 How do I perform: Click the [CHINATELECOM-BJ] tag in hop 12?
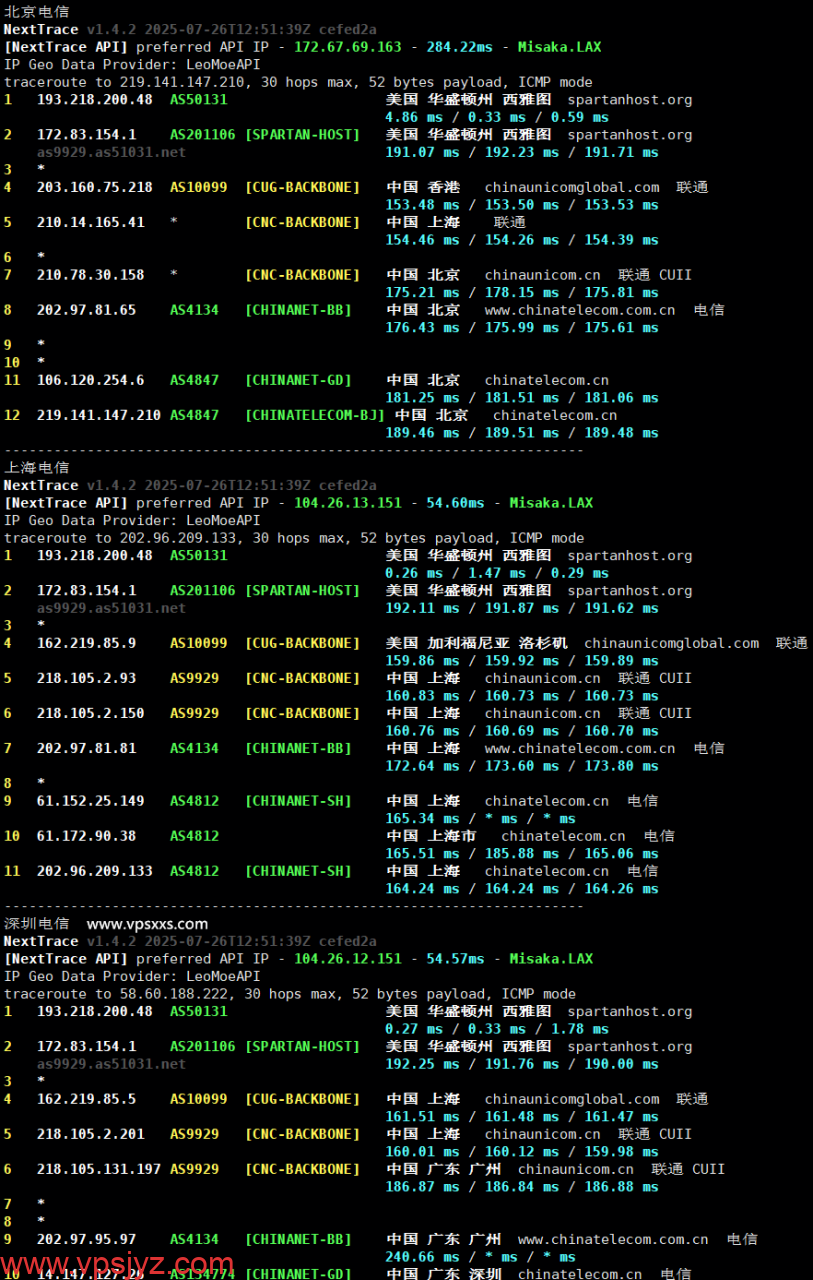(x=316, y=414)
